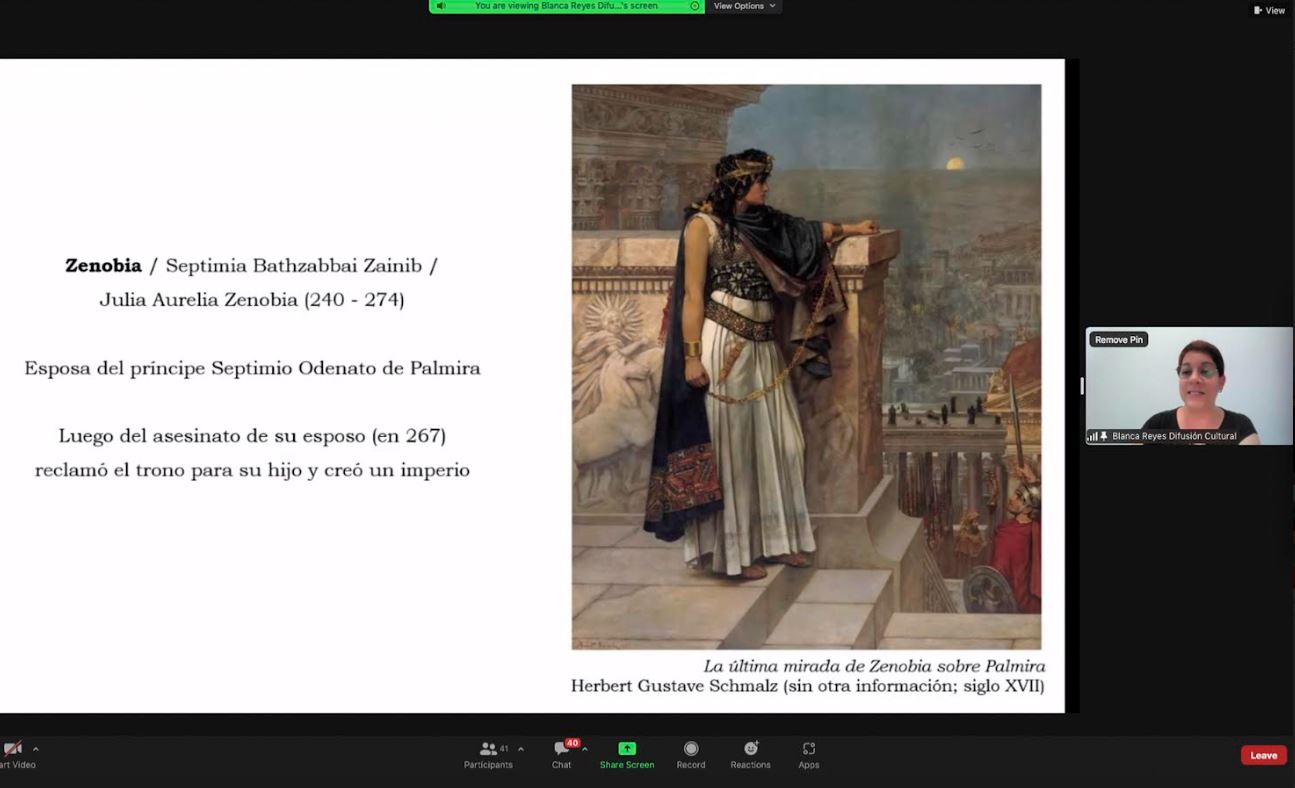Open the Chat panel with 40 unread
Viewport: 1295px width, 788px height.
pos(561,754)
